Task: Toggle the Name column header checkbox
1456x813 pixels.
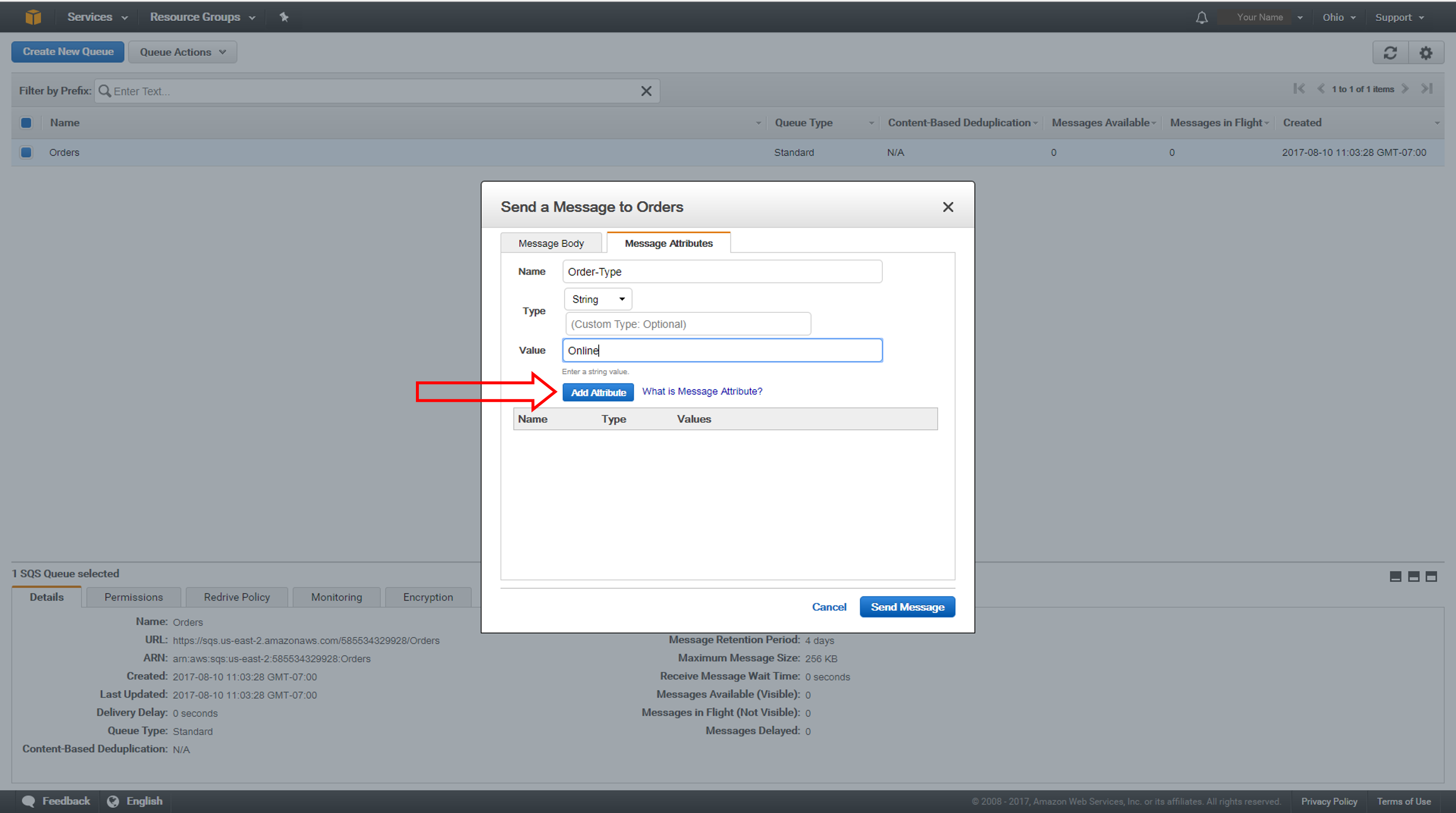Action: [26, 122]
